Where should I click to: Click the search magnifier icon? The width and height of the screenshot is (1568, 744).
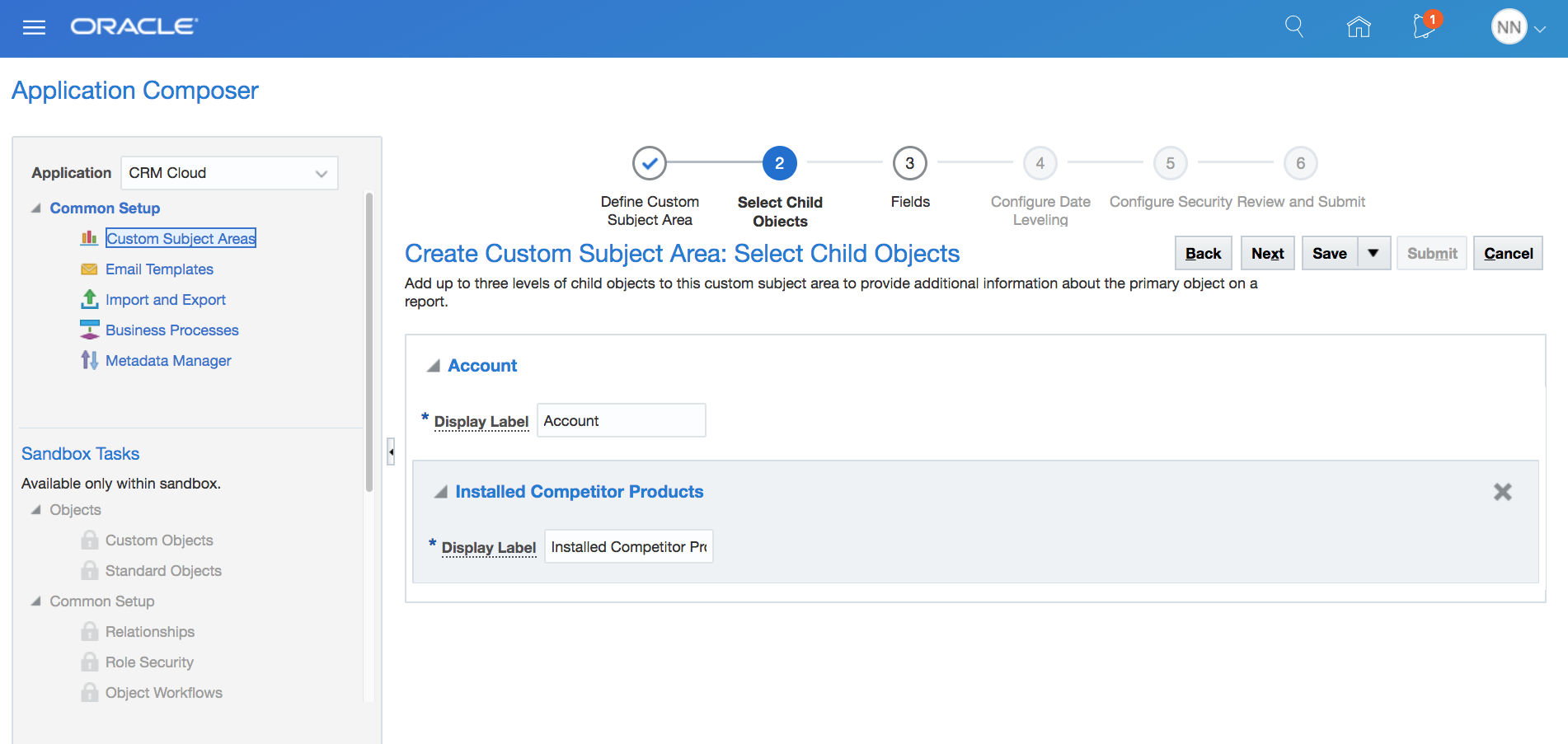[x=1294, y=27]
